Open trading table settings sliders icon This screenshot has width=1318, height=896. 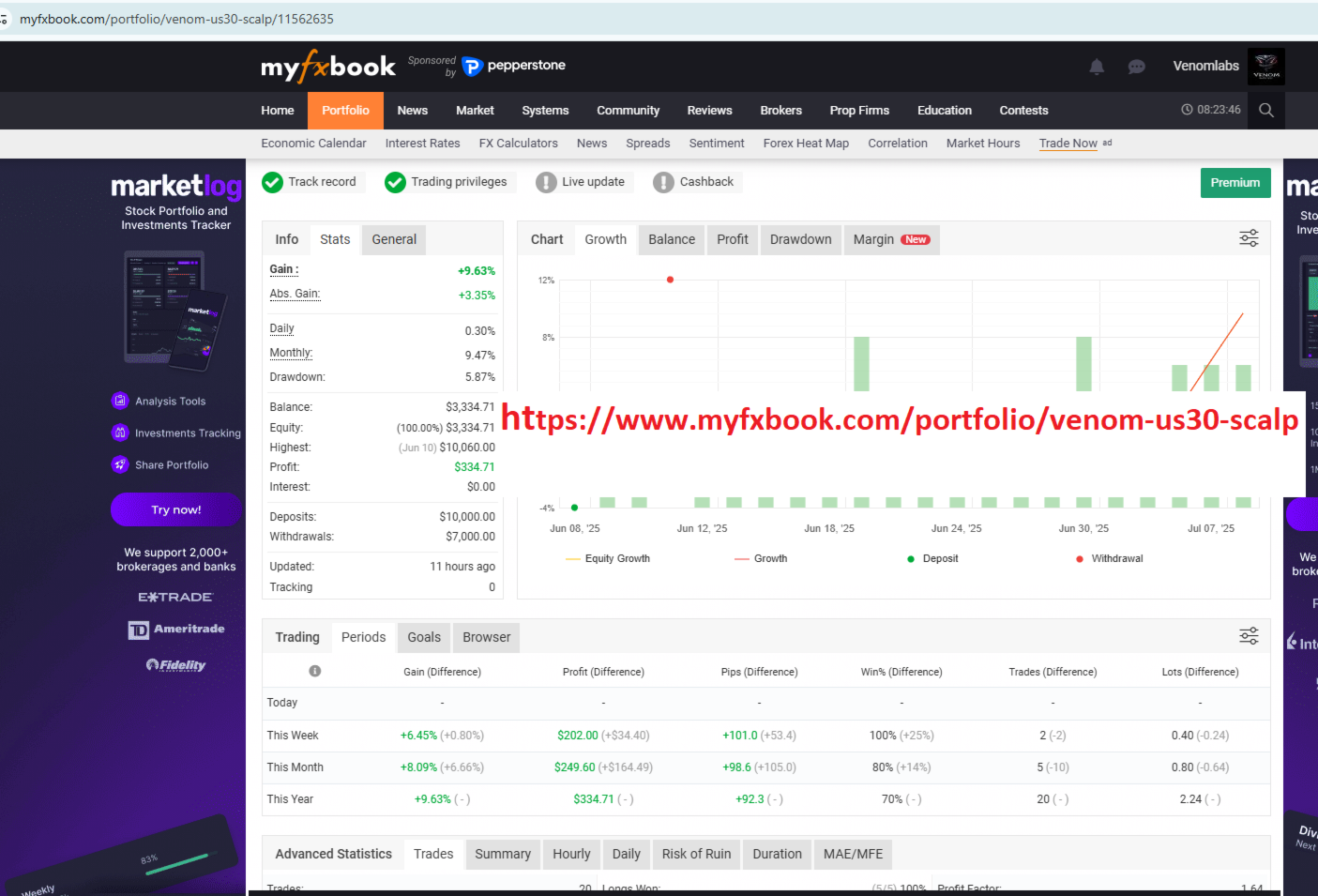point(1249,636)
